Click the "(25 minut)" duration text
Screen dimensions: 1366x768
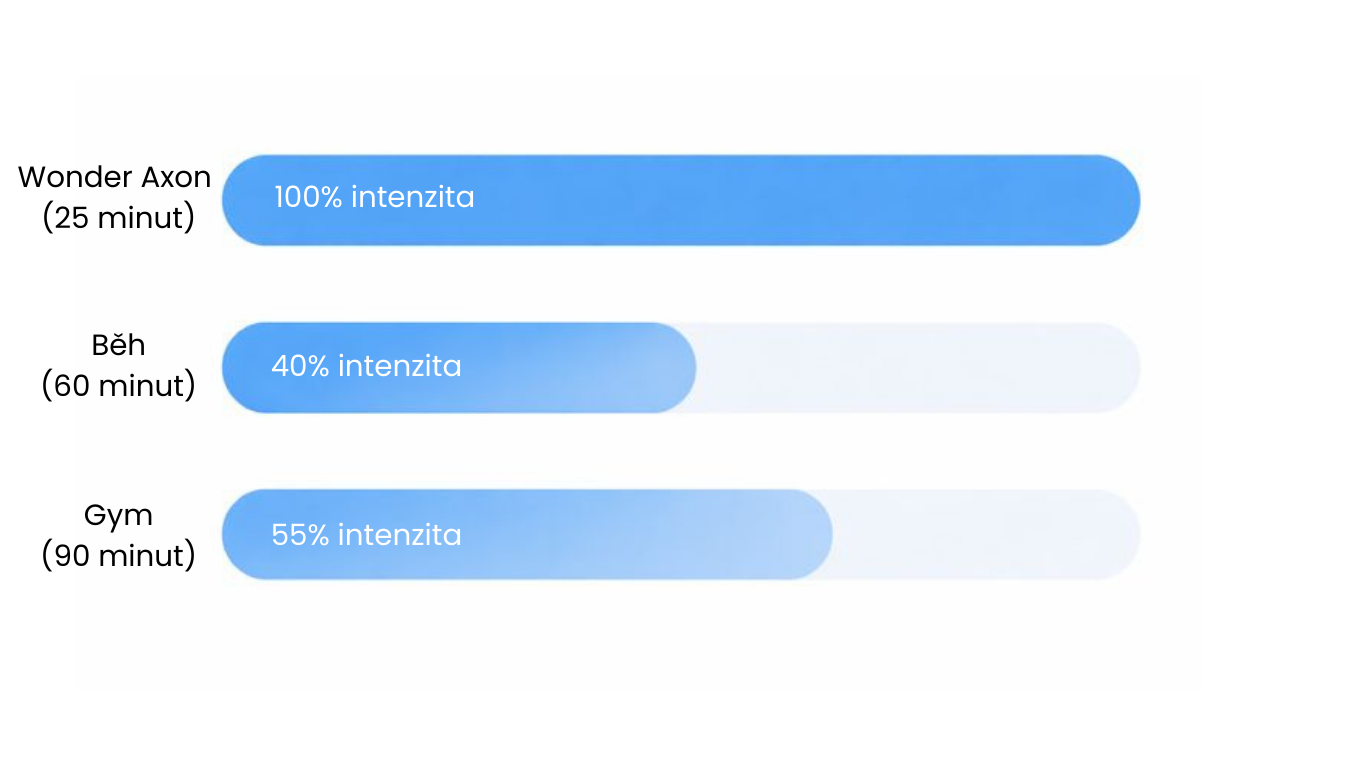click(x=118, y=217)
